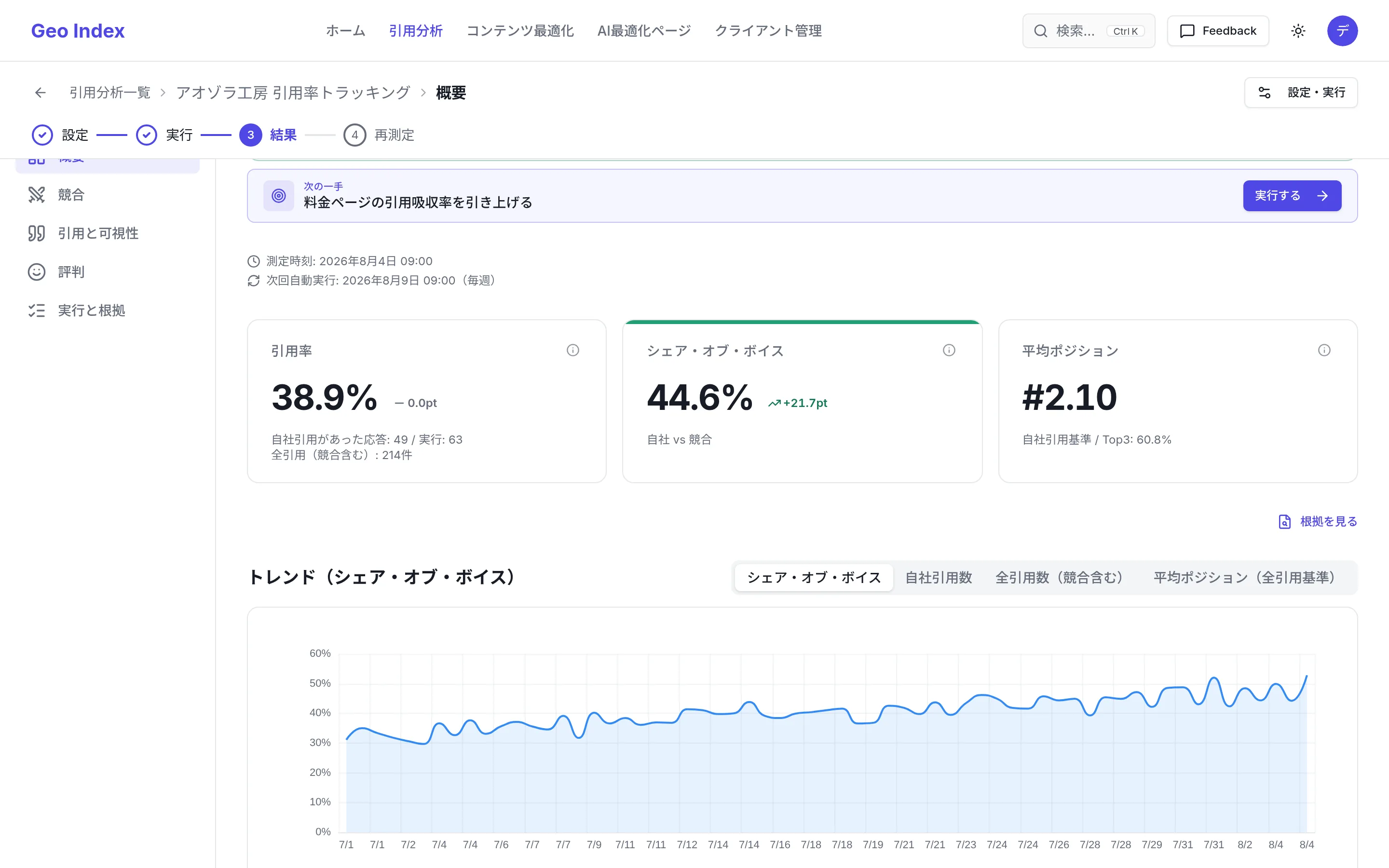Screen dimensions: 1389x868
Task: Click the 38.9% 引用率 value
Action: [x=324, y=397]
